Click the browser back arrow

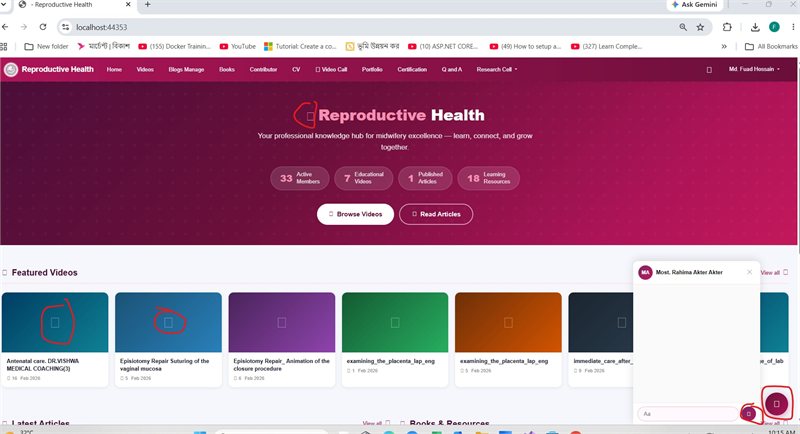point(5,27)
